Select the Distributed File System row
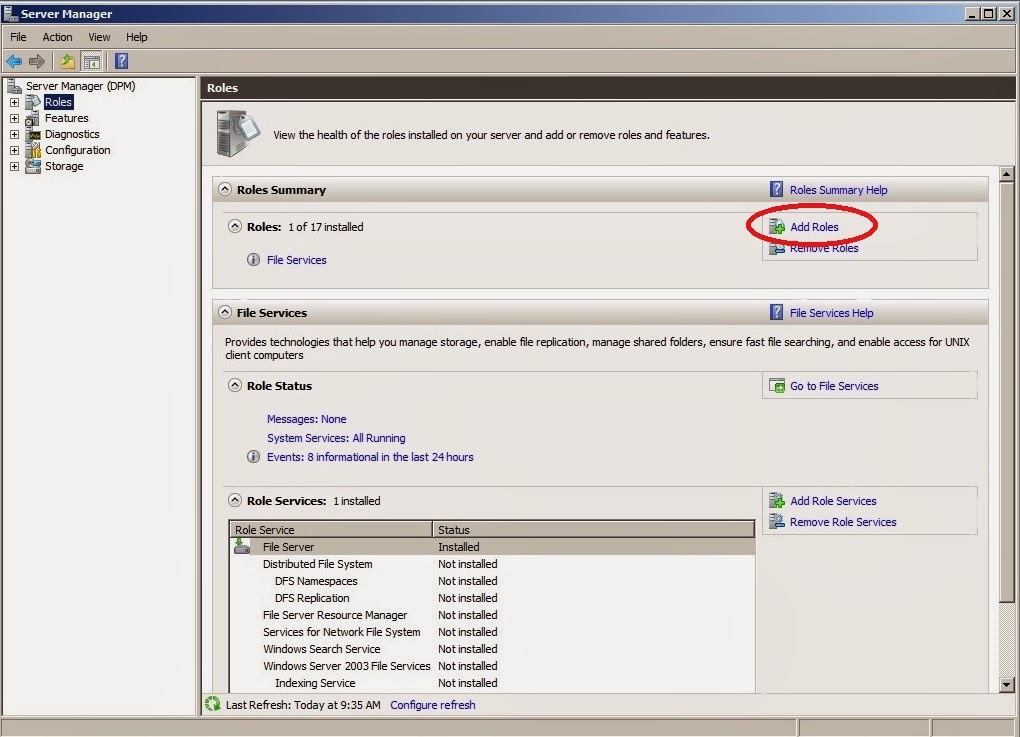 click(492, 564)
